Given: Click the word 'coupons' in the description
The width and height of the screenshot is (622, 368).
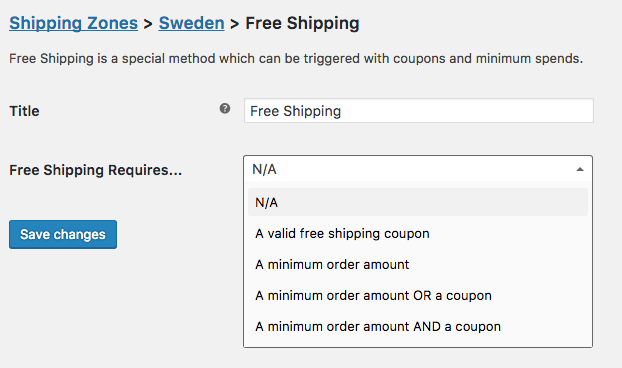Looking at the screenshot, I should coord(419,59).
